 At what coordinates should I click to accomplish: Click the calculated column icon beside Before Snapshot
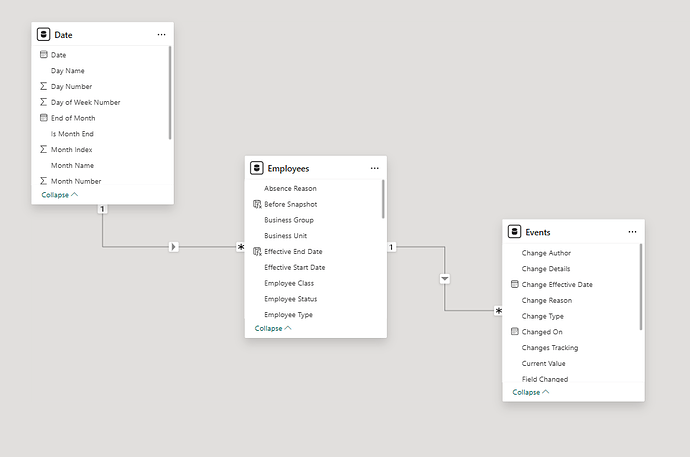(x=256, y=204)
